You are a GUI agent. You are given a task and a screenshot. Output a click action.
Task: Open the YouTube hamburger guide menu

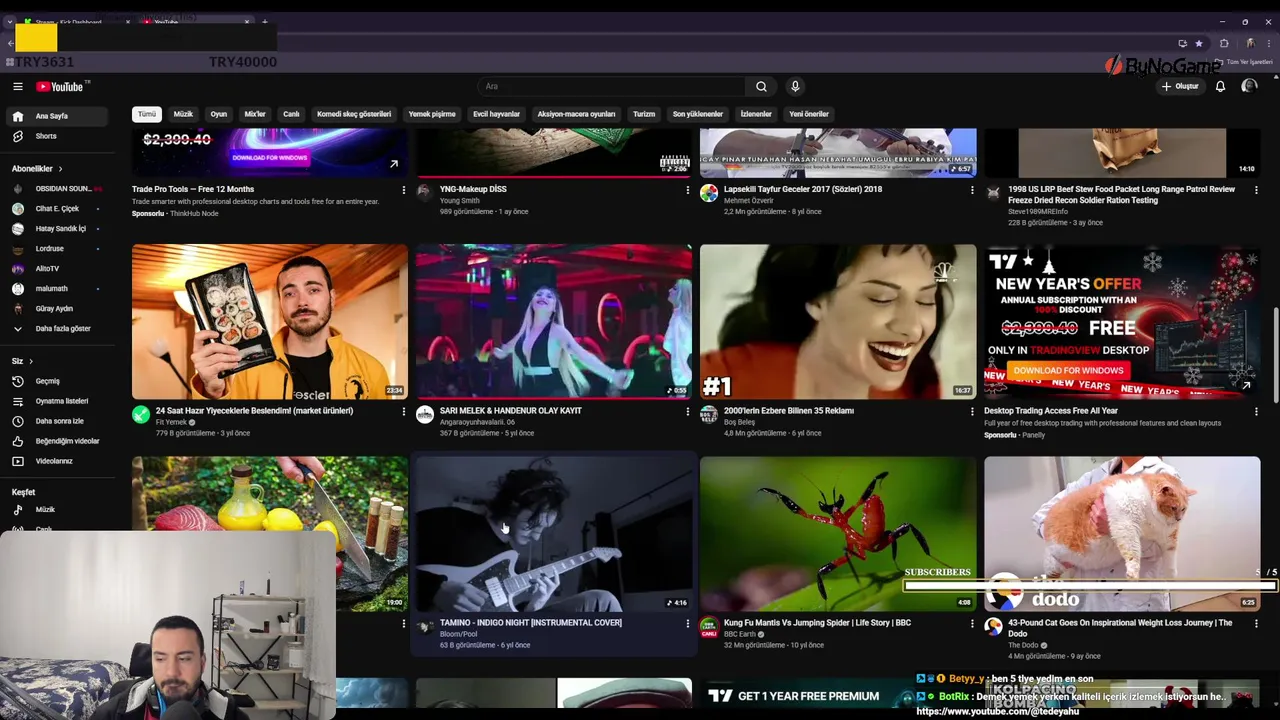17,87
